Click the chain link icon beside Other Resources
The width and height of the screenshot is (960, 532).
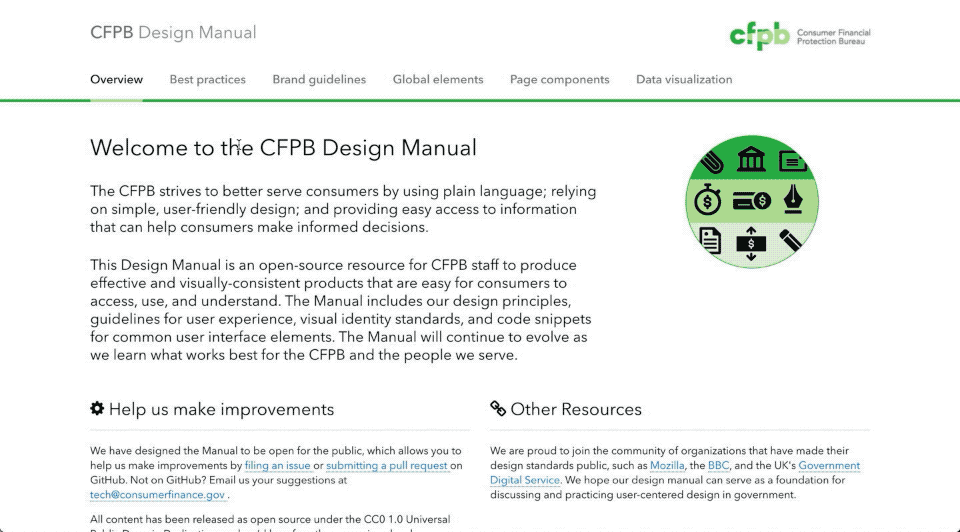click(498, 408)
